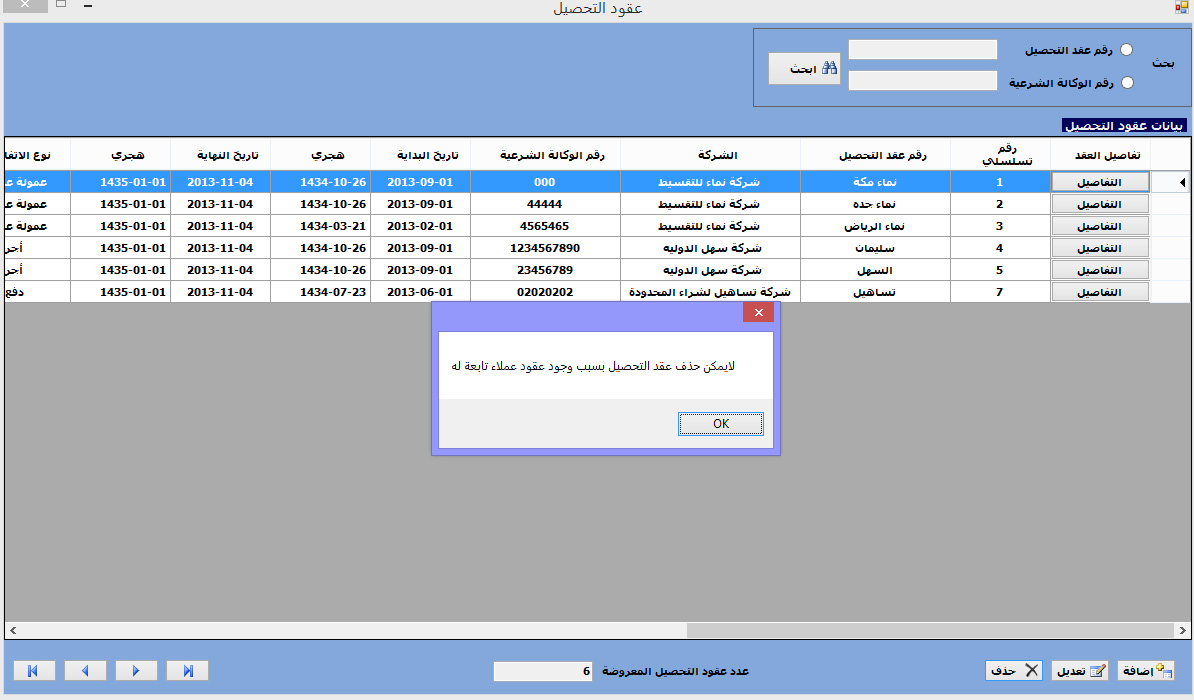Image resolution: width=1194 pixels, height=700 pixels.
Task: Select the رقم عقد التحصيل radio option
Action: [1127, 50]
